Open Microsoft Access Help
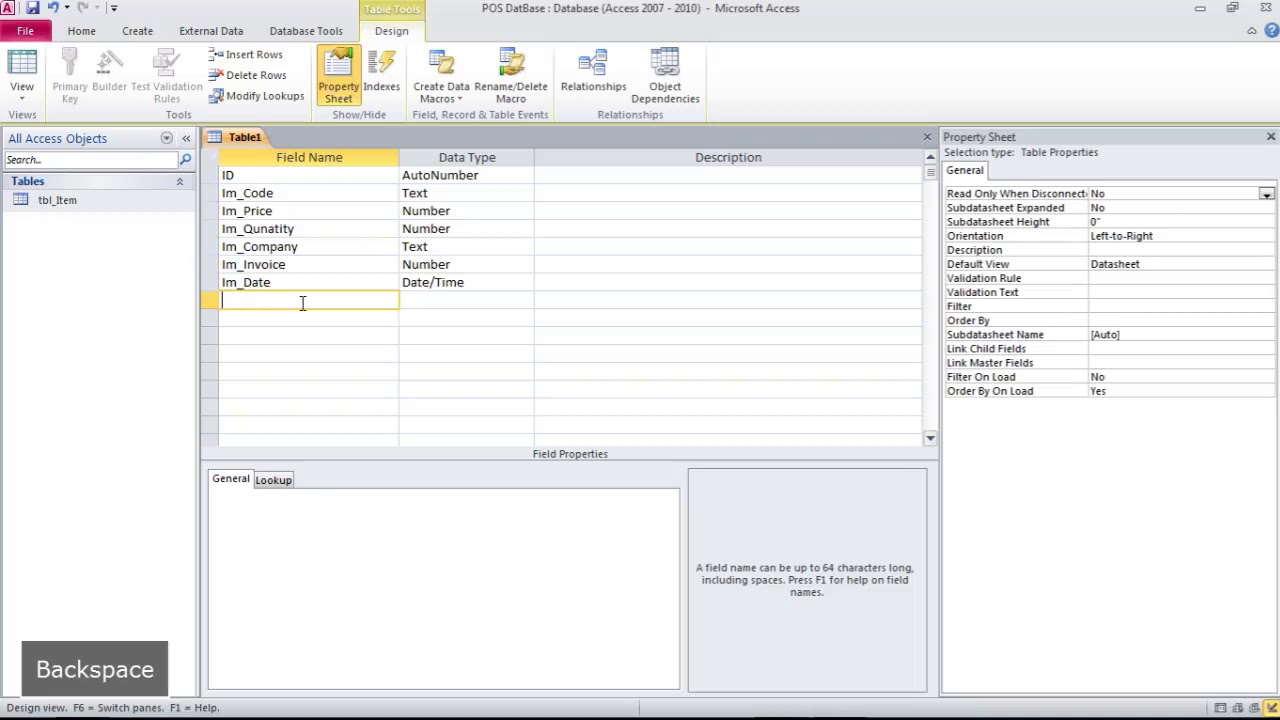This screenshot has width=1280, height=720. (x=1270, y=31)
